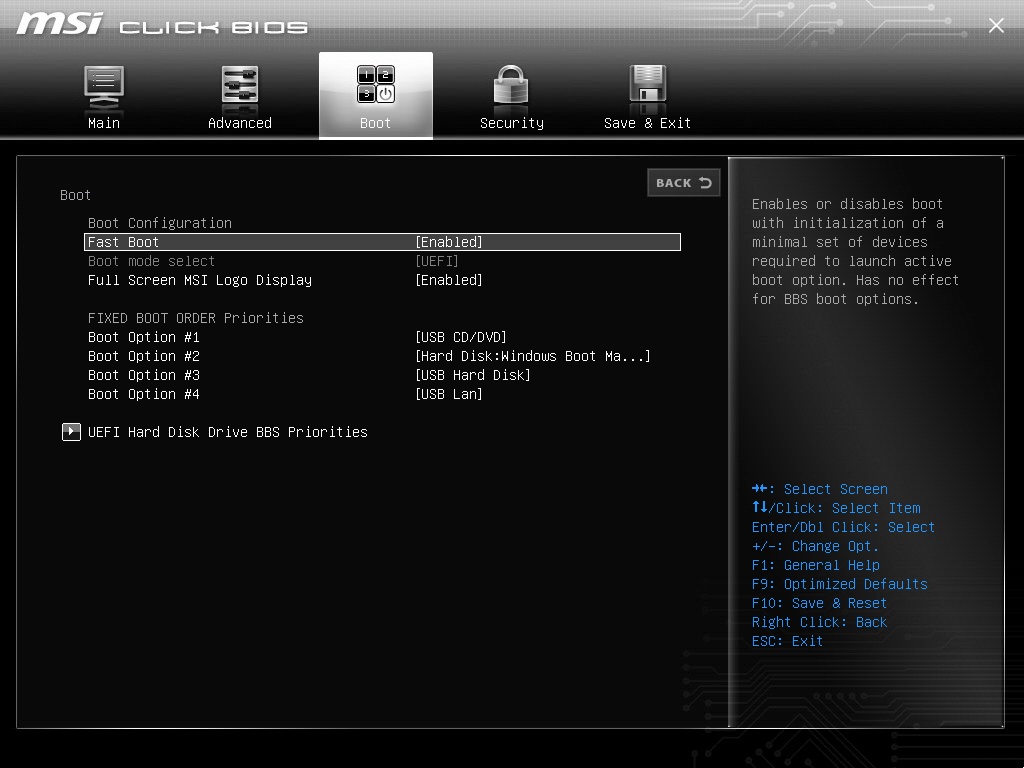1024x768 pixels.
Task: Toggle Full Screen MSI Logo Display setting
Action: 449,280
